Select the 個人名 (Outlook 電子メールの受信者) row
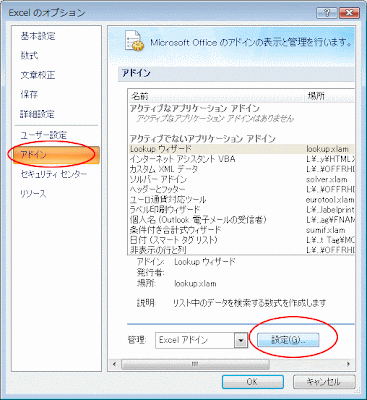The height and width of the screenshot is (400, 367). click(x=242, y=220)
